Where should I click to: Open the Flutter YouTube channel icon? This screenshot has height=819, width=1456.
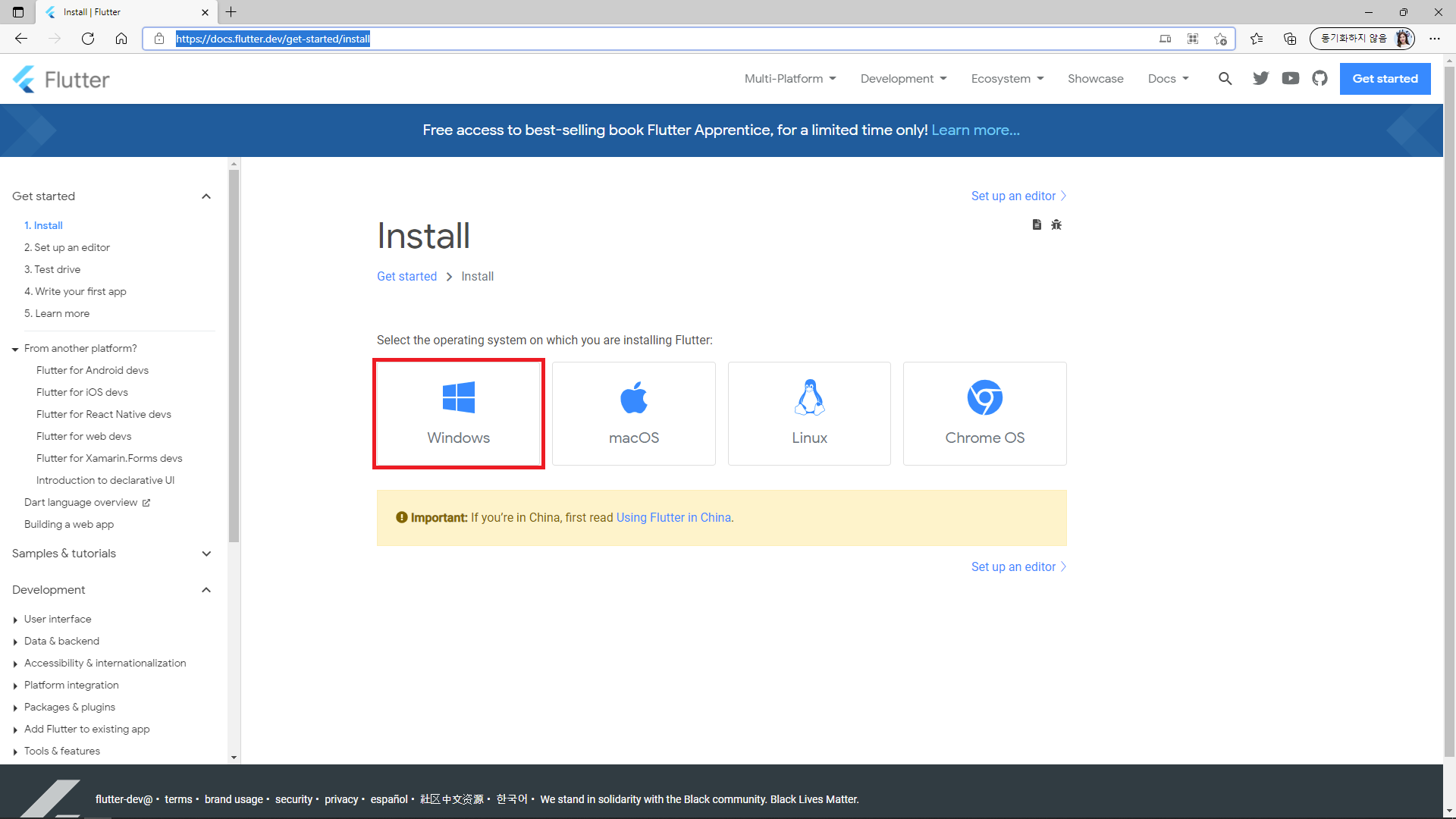(1290, 79)
